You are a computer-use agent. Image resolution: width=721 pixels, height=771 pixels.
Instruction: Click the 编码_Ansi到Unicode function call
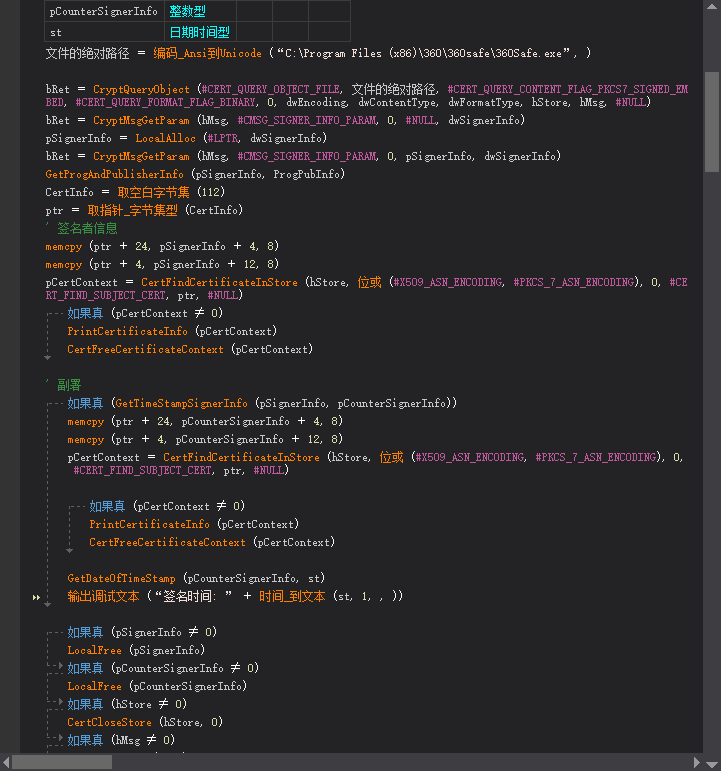coord(208,53)
